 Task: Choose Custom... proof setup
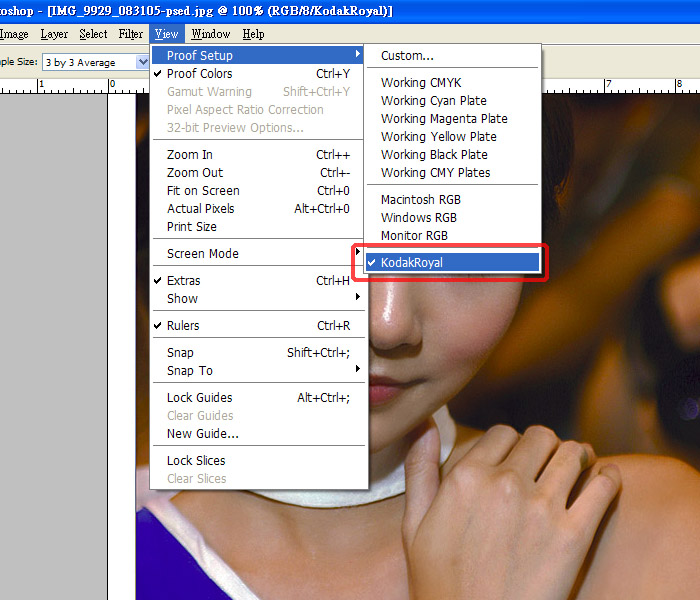coord(407,56)
